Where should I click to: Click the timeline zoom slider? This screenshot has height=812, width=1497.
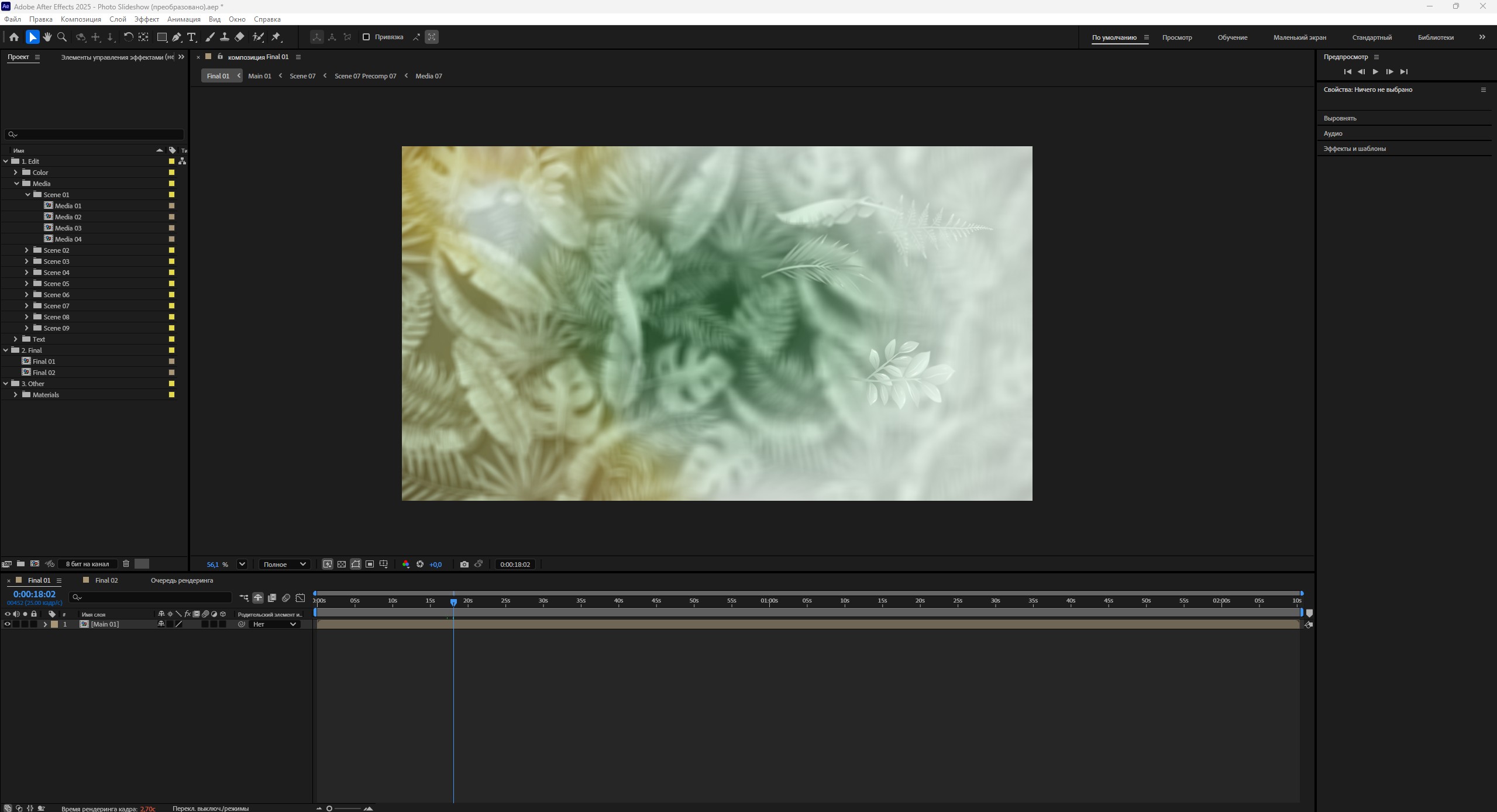(x=344, y=808)
